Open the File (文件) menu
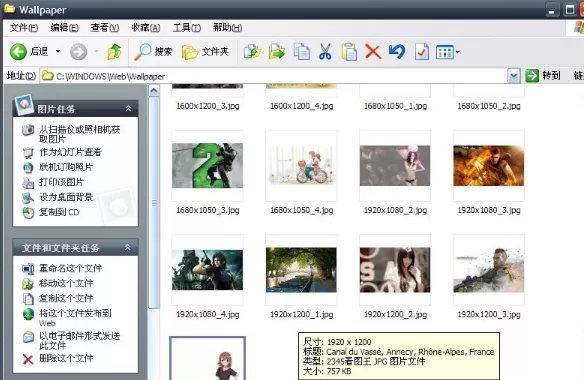The height and width of the screenshot is (380, 584). pyautogui.click(x=23, y=28)
